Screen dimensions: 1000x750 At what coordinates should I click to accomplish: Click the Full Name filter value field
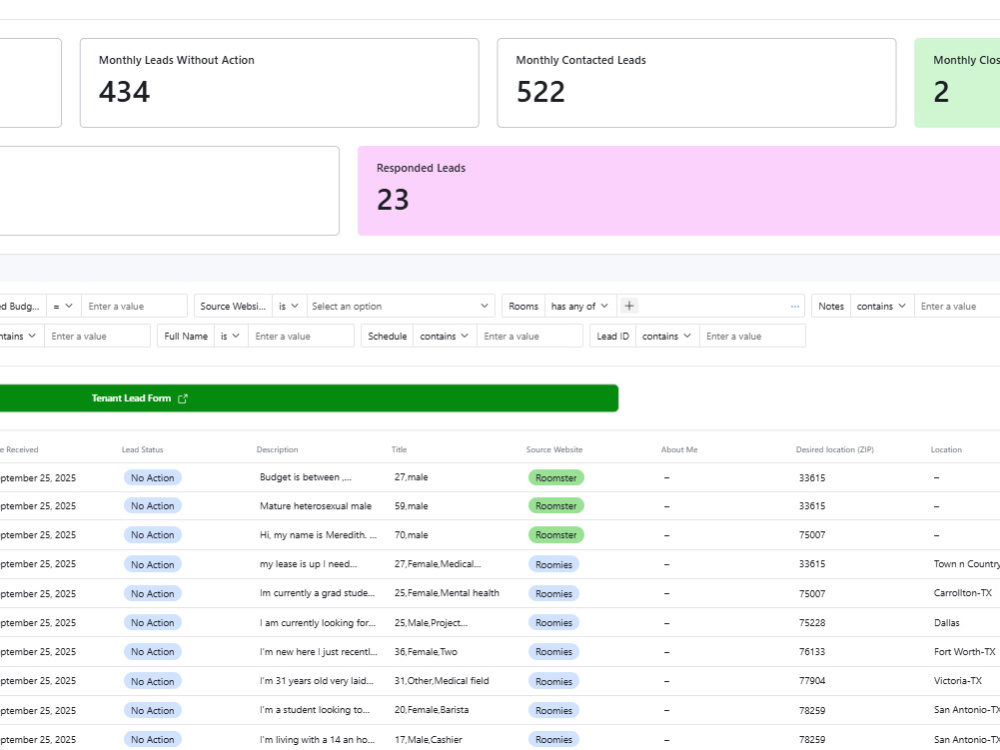[301, 336]
